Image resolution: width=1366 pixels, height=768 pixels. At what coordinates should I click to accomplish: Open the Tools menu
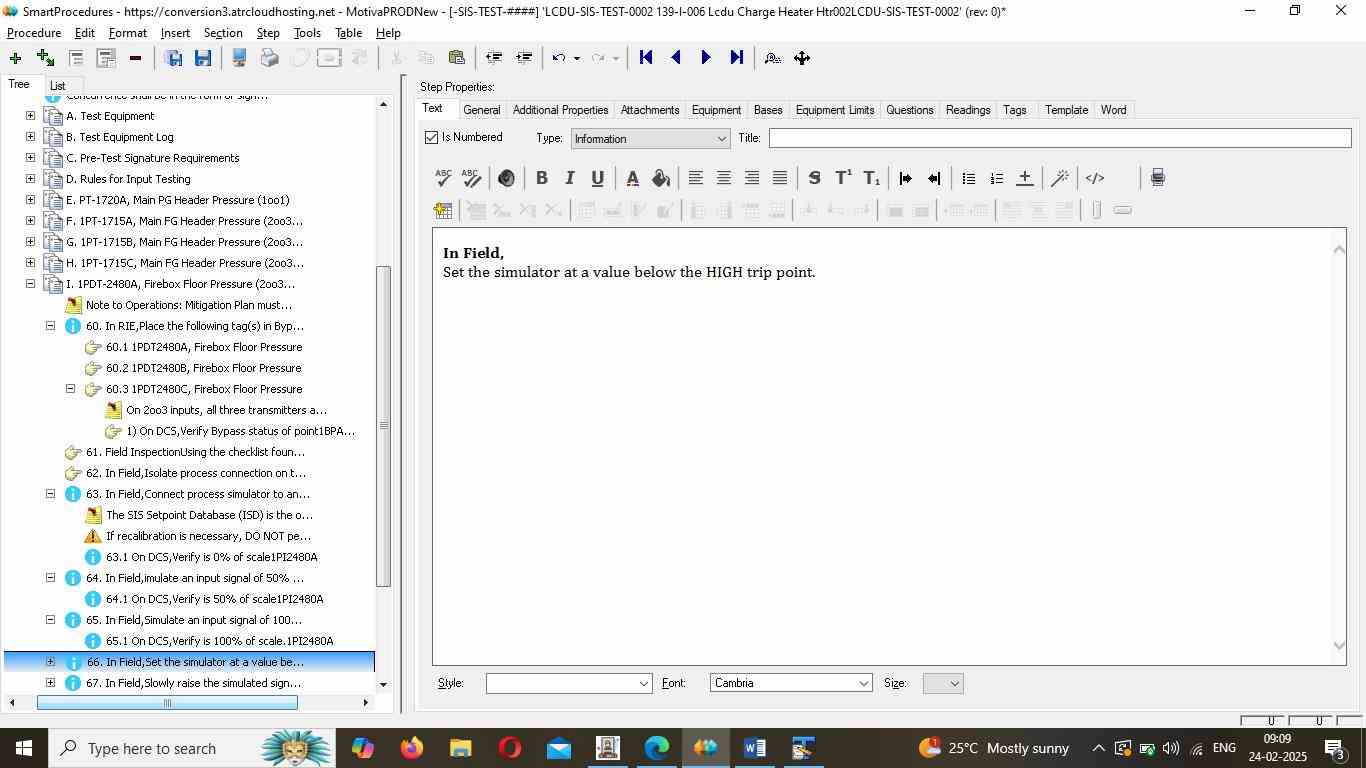(x=307, y=33)
